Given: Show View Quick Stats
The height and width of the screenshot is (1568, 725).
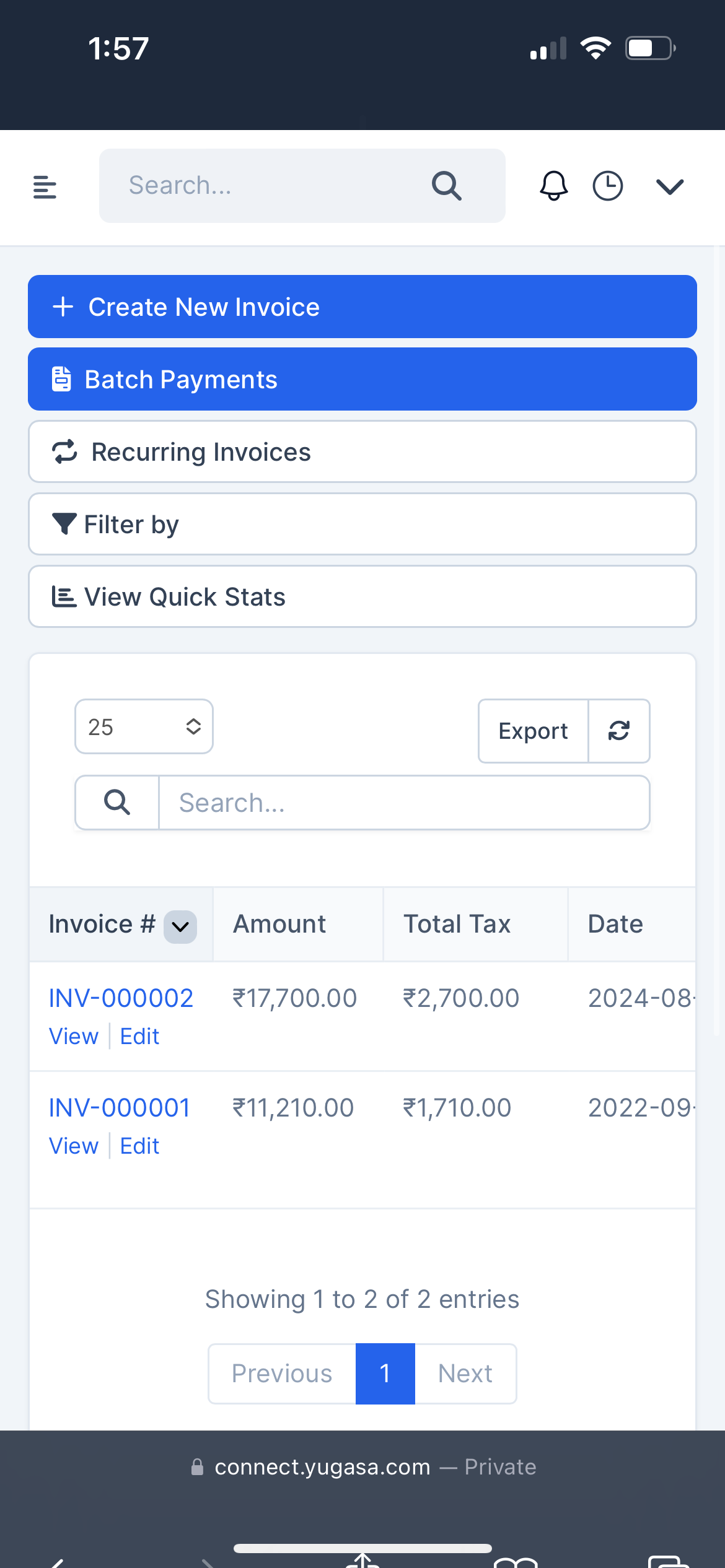Looking at the screenshot, I should [x=362, y=596].
